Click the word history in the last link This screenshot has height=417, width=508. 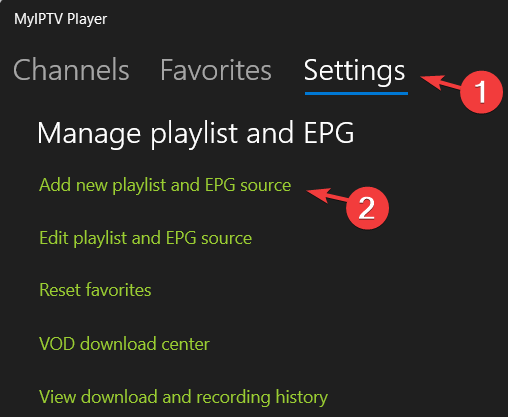pyautogui.click(x=302, y=397)
